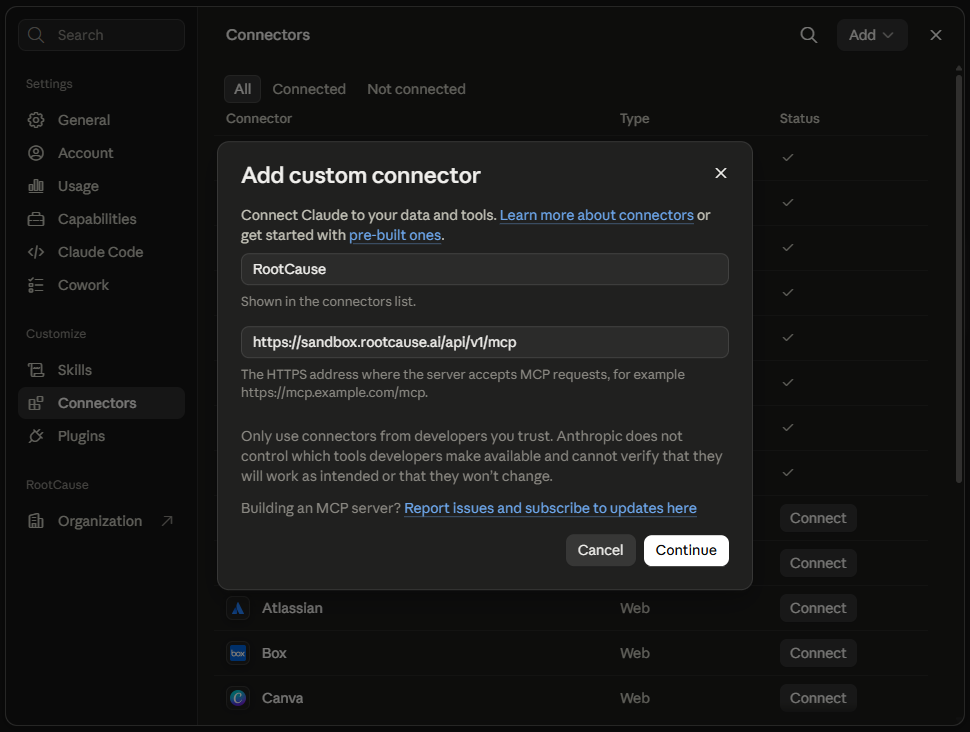Click the Cowork checklist icon
The image size is (970, 732).
coord(36,285)
